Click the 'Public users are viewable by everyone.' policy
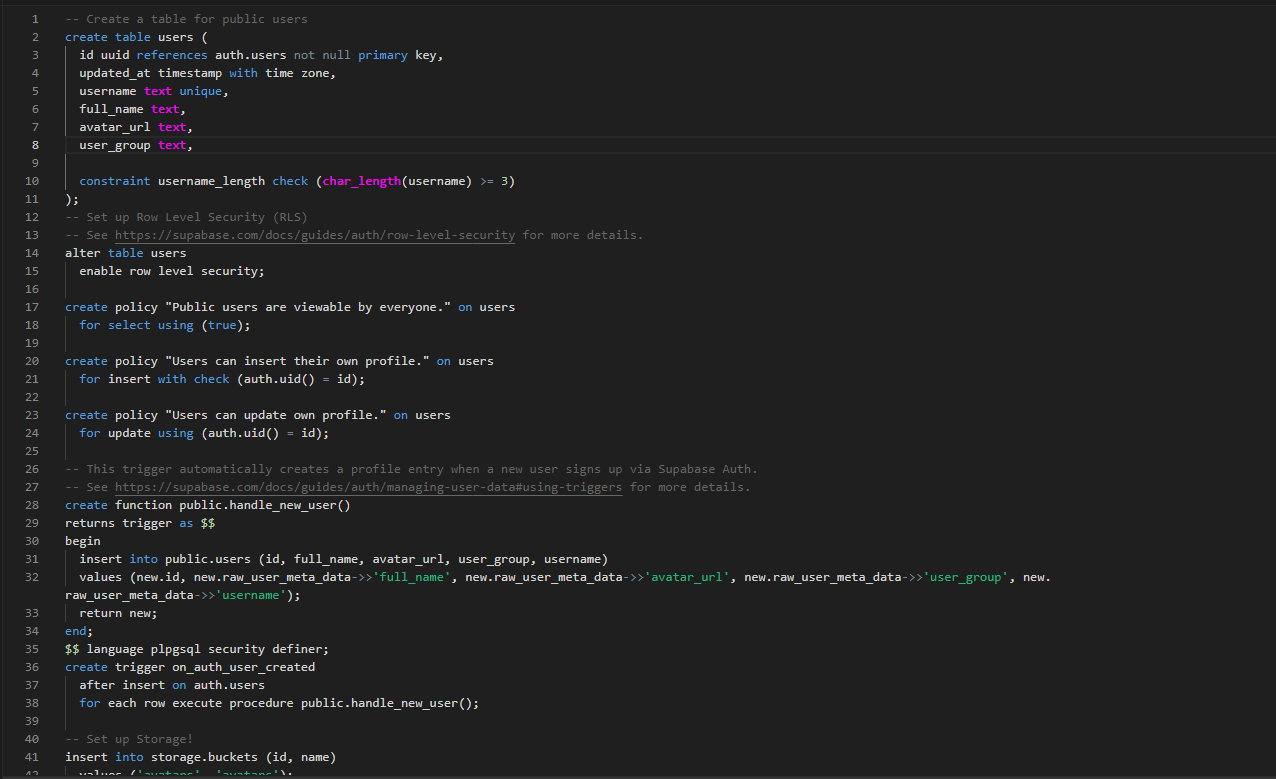The width and height of the screenshot is (1276, 779). 290,307
